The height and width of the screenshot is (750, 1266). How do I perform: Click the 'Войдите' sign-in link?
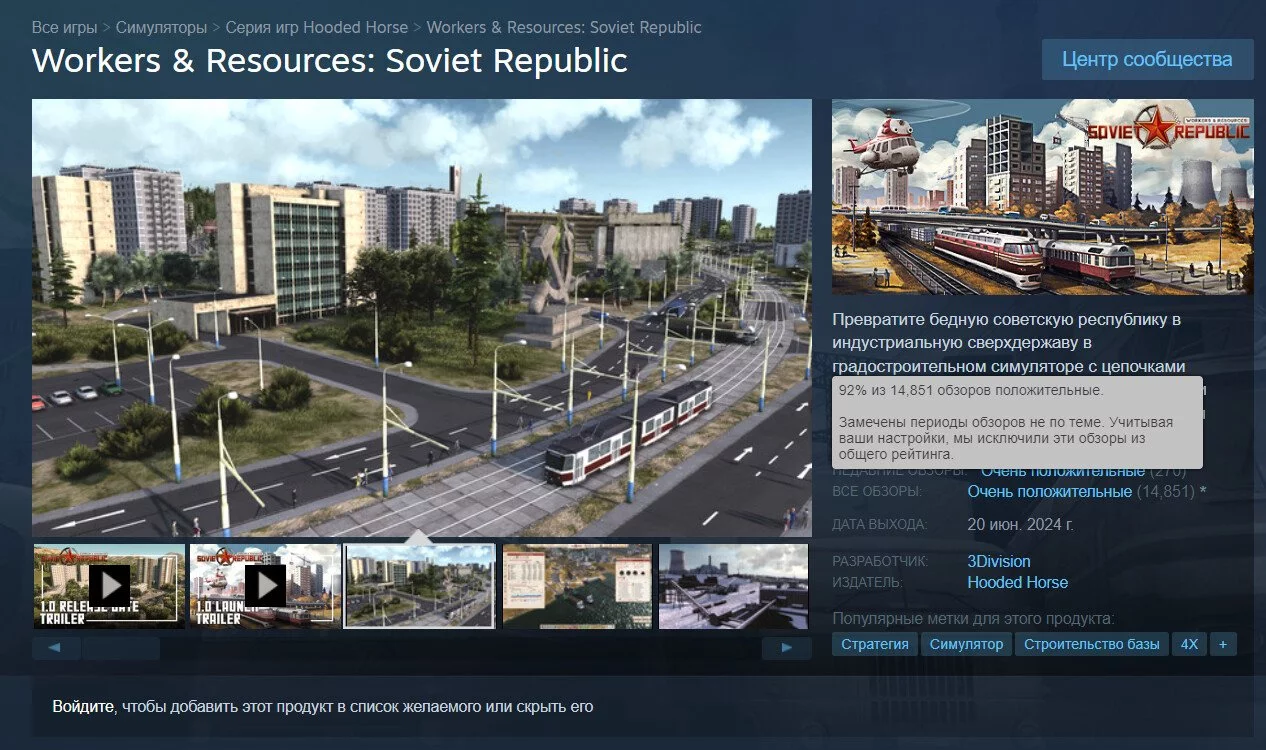[84, 707]
